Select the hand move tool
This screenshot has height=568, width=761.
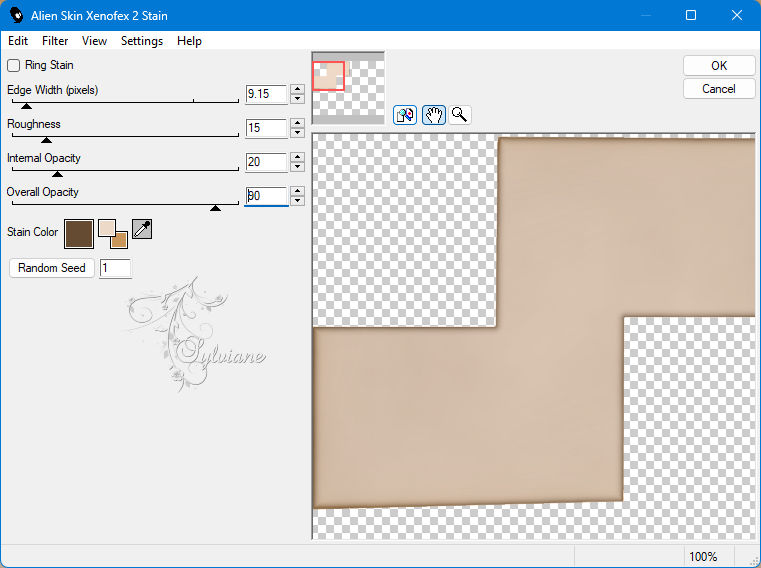433,115
